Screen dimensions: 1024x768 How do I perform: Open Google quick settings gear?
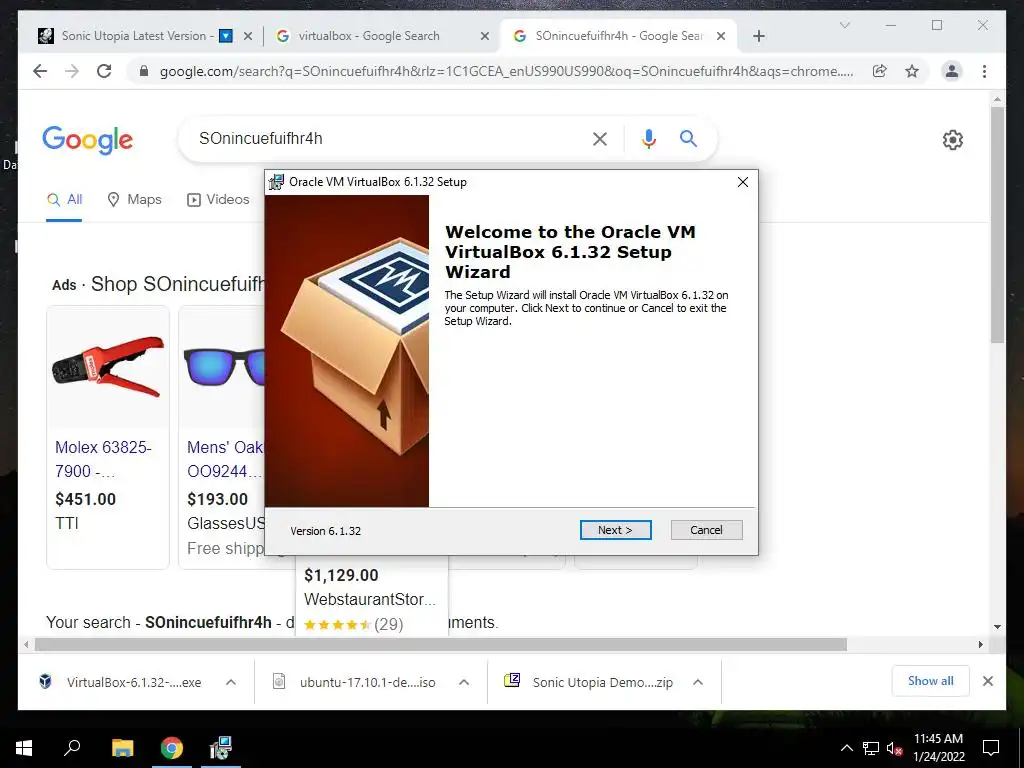point(952,140)
